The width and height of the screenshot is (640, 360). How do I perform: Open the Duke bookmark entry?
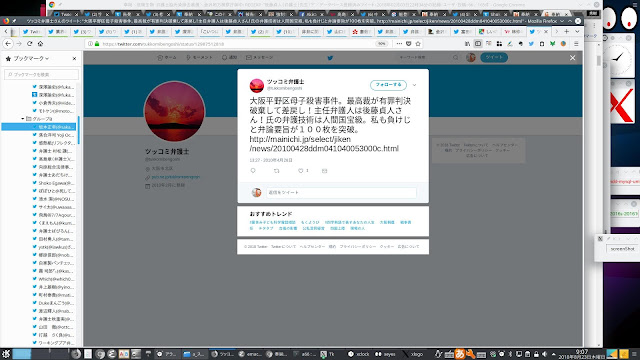tap(53, 303)
